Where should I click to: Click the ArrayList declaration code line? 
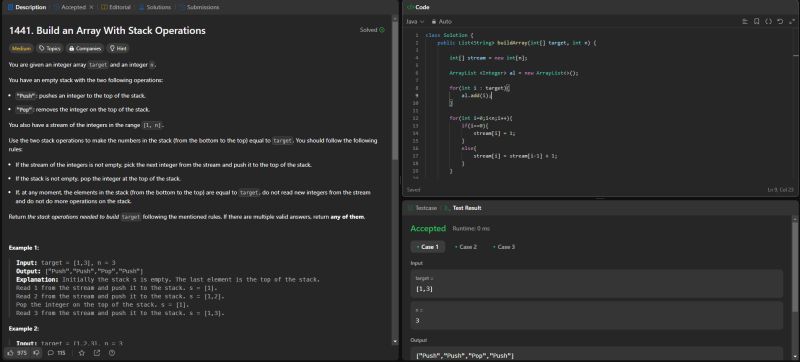tap(514, 73)
